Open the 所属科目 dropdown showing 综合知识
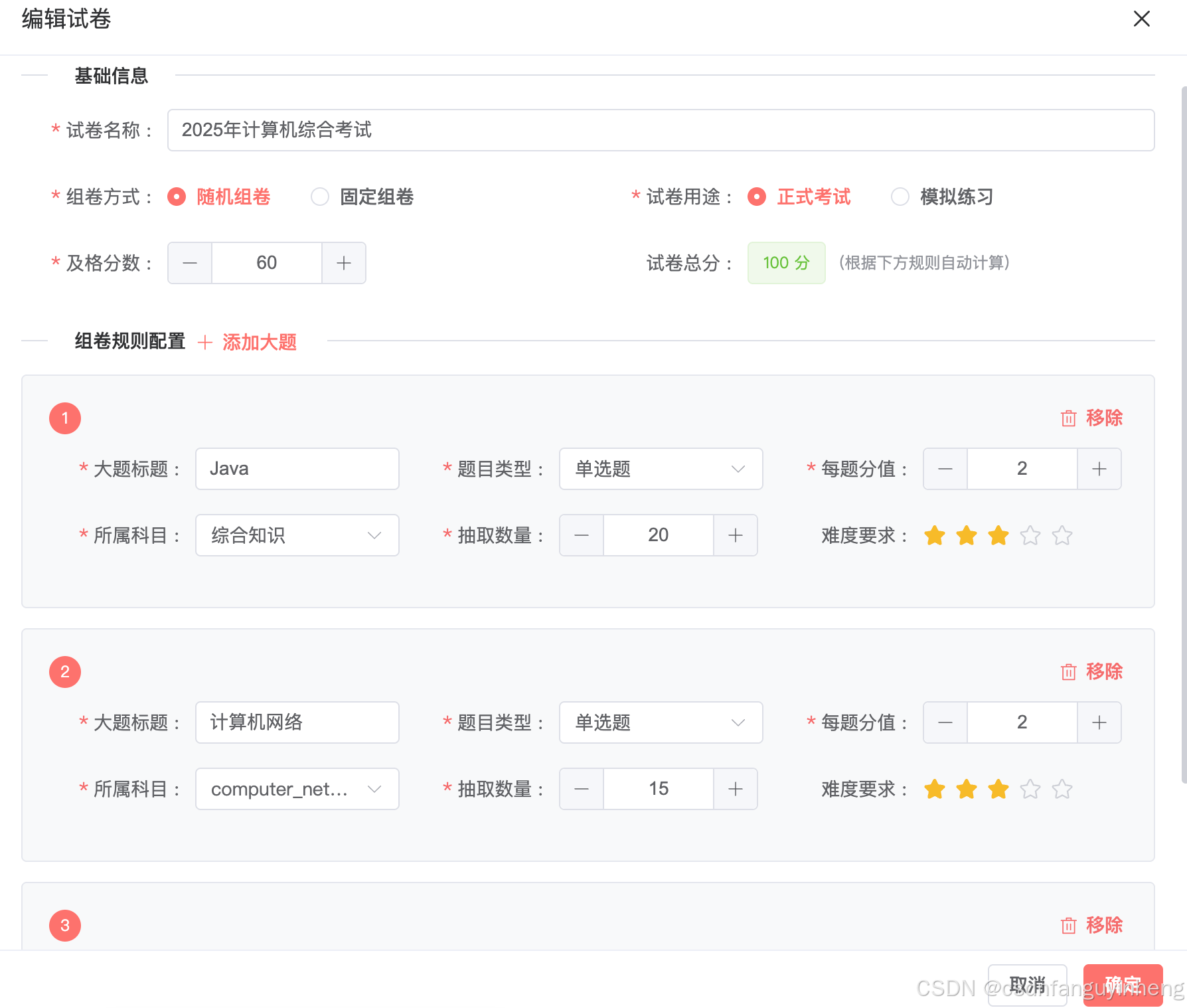The image size is (1187, 1008). [x=297, y=535]
